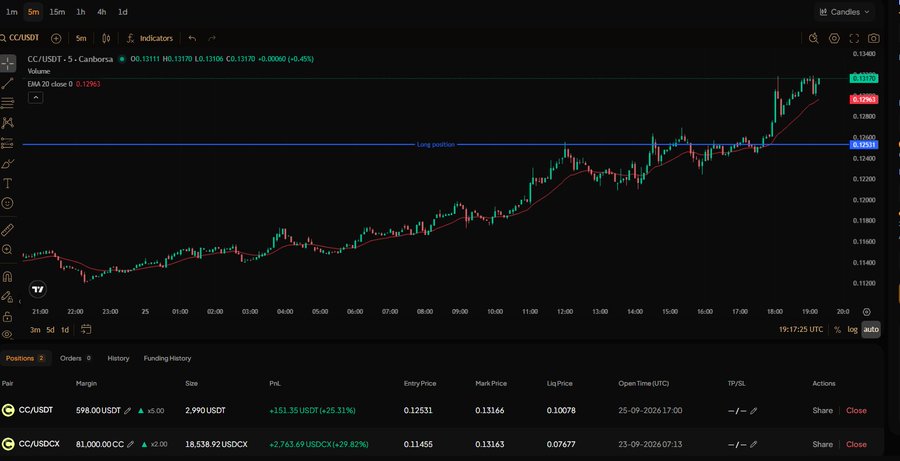This screenshot has width=900, height=461.
Task: Select the ruler measure tool
Action: 7,230
